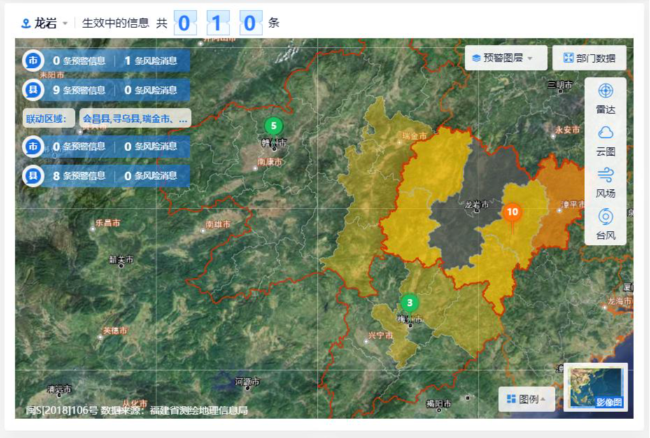Toggle the 雷达 radar layer icon

click(x=605, y=99)
